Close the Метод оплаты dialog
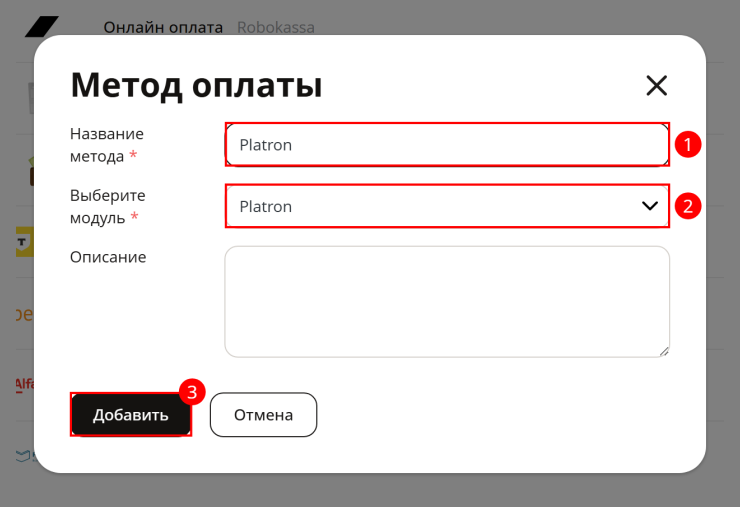Viewport: 740px width, 507px height. 656,85
